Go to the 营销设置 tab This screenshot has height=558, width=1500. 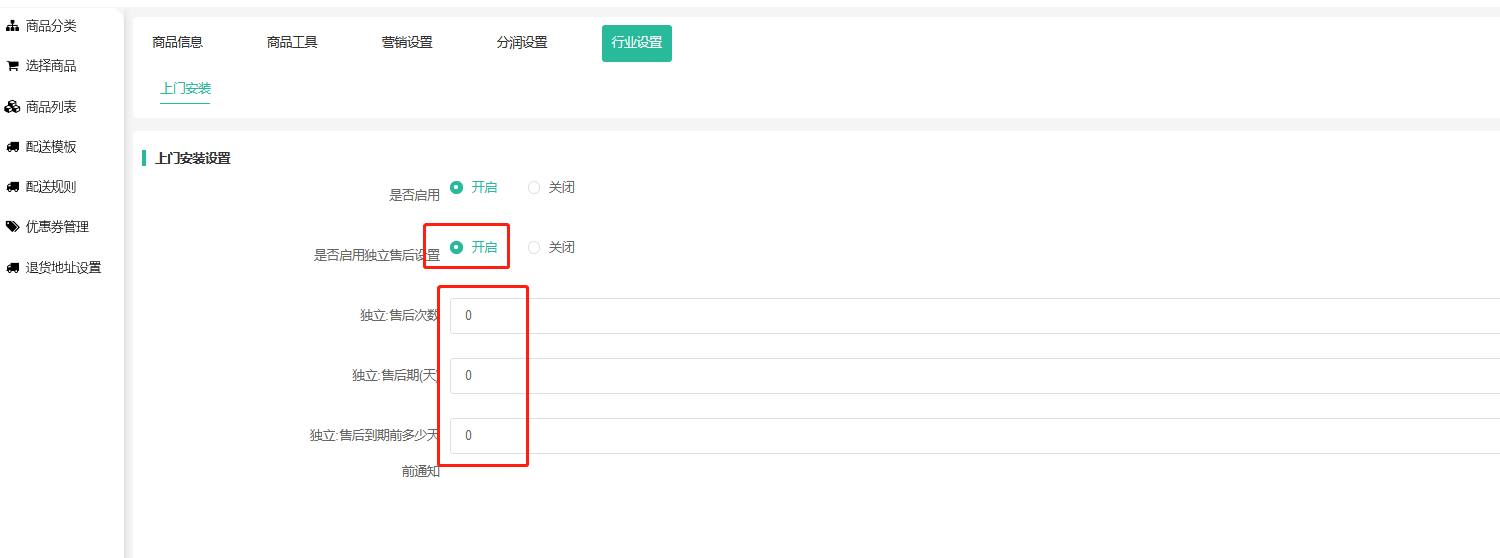click(407, 43)
